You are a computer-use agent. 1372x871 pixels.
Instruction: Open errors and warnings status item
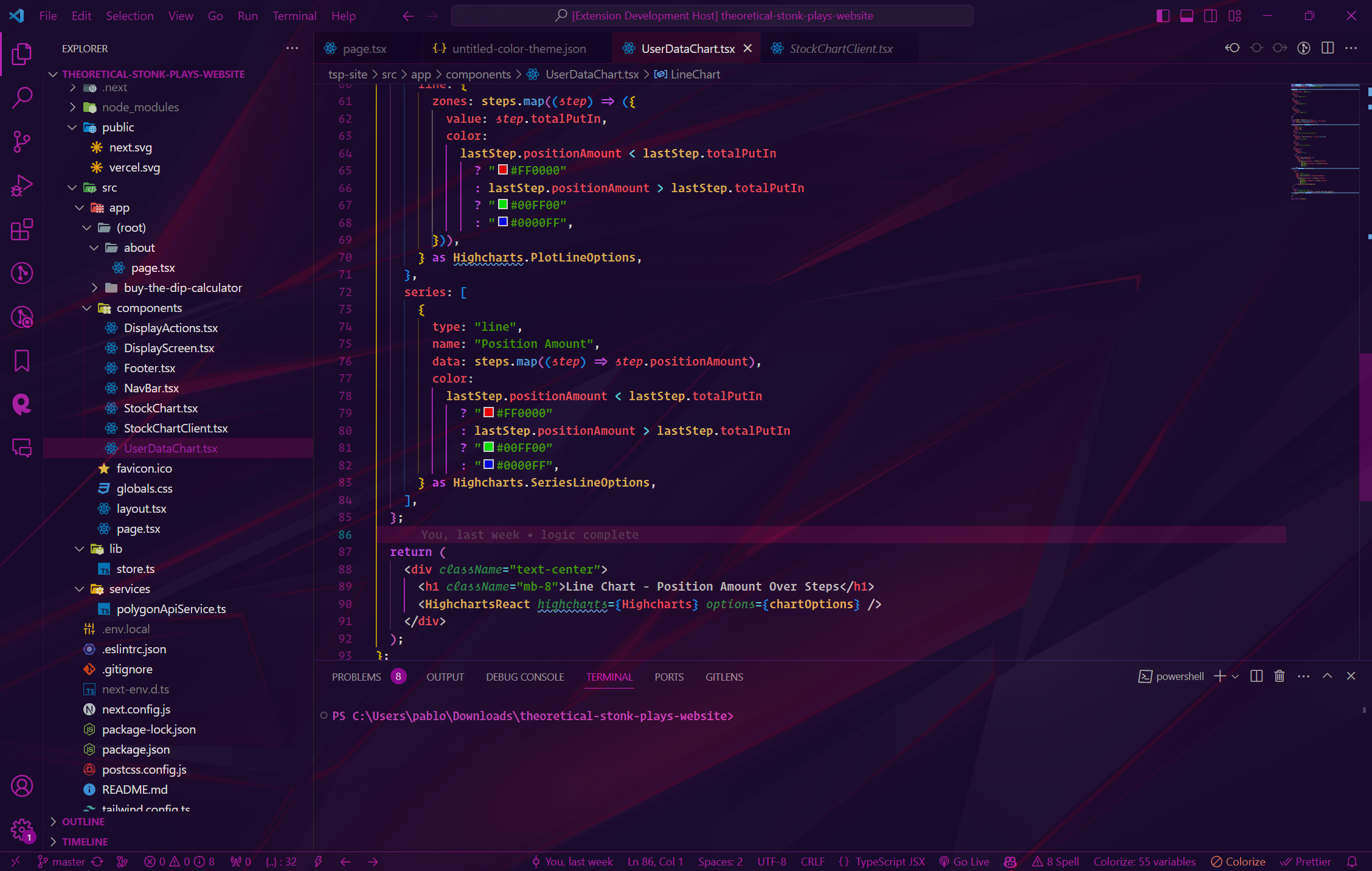179,861
